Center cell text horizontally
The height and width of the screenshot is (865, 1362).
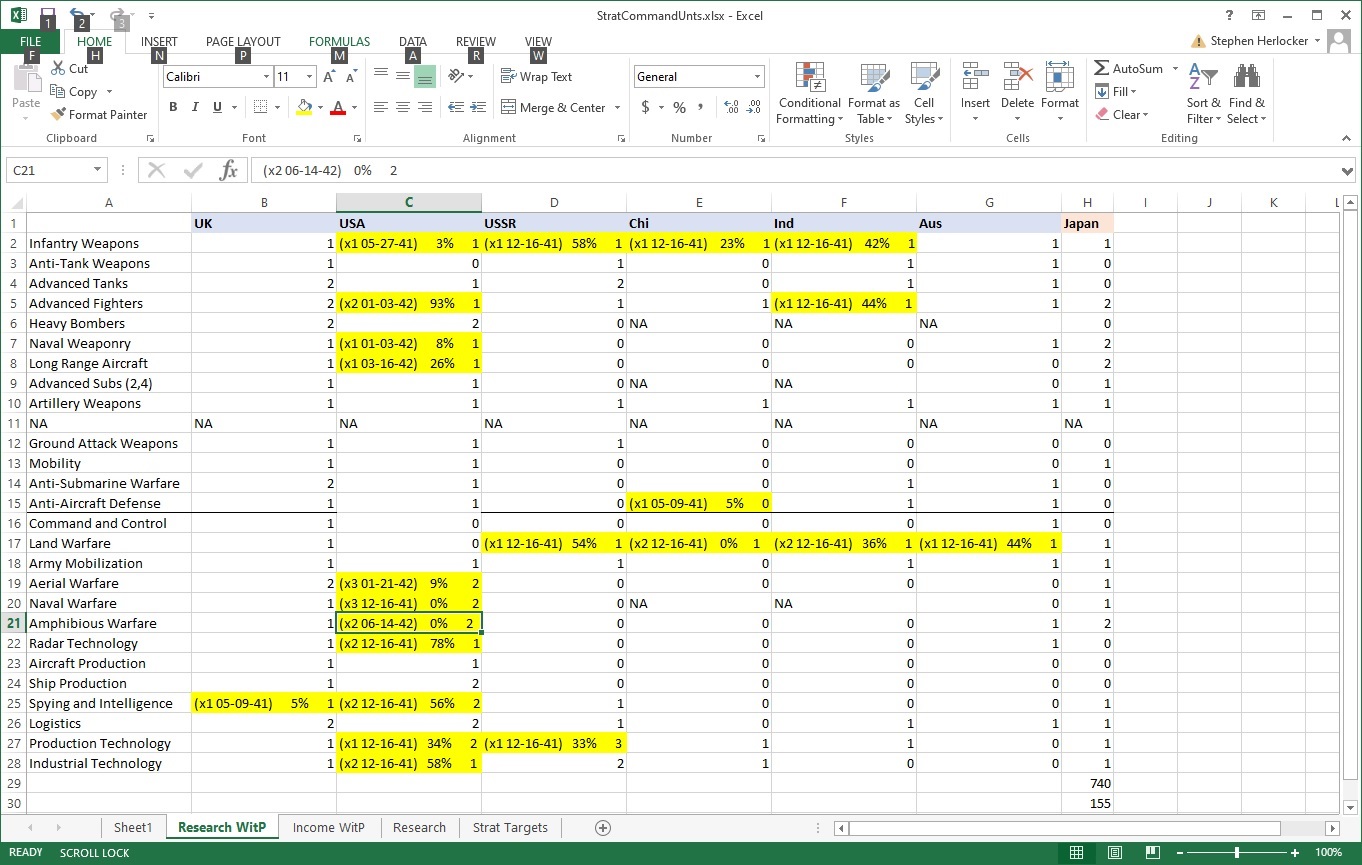(x=403, y=107)
